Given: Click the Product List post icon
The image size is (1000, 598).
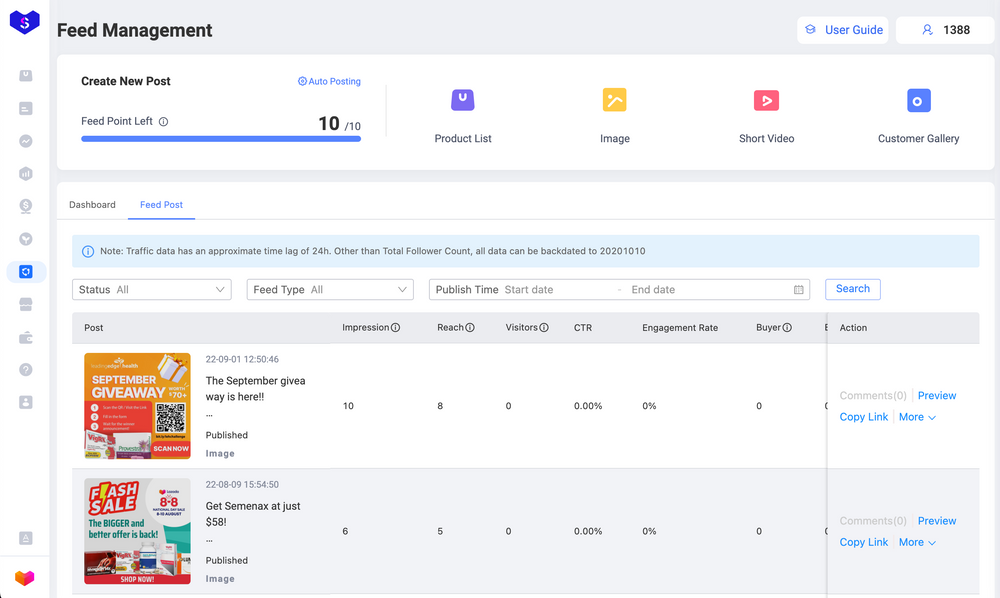Looking at the screenshot, I should tap(462, 100).
